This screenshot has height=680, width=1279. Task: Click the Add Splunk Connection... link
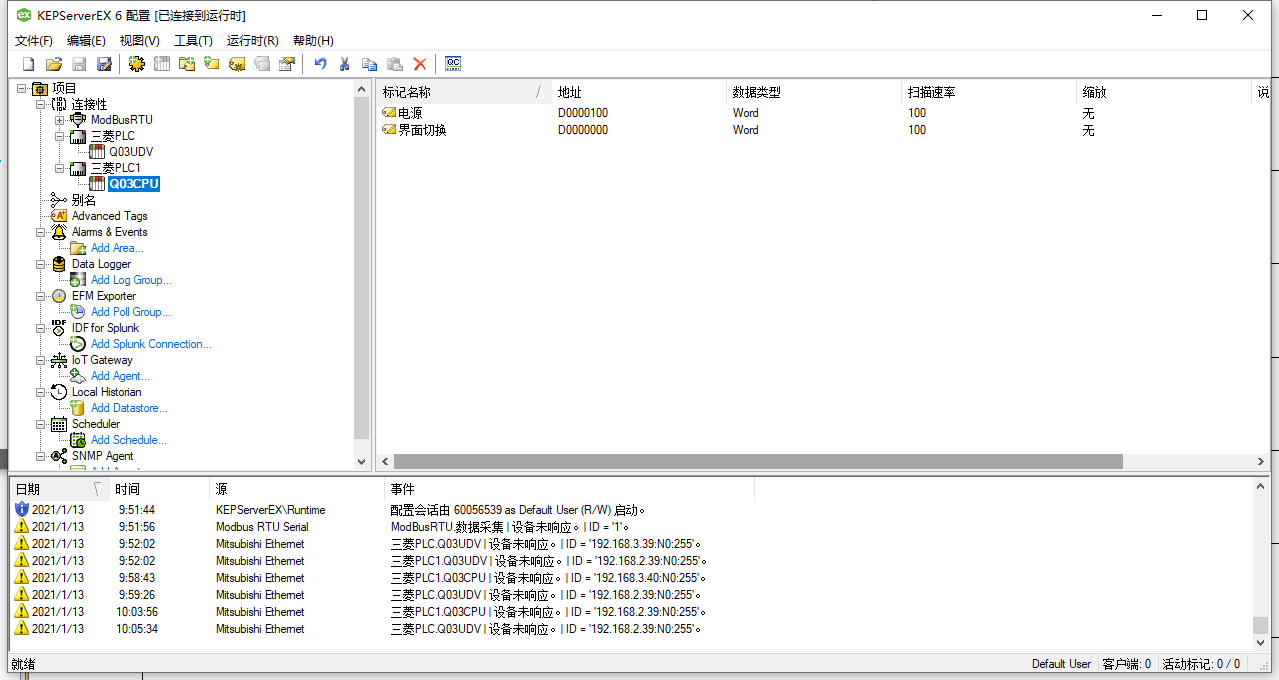151,344
